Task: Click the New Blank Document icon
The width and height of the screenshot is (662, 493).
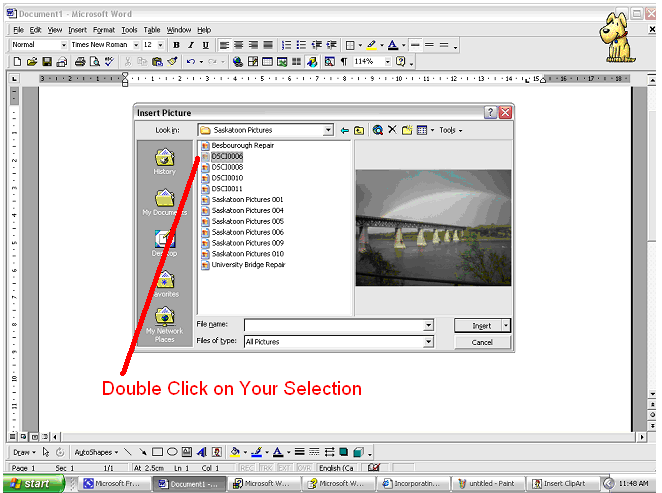Action: point(17,62)
